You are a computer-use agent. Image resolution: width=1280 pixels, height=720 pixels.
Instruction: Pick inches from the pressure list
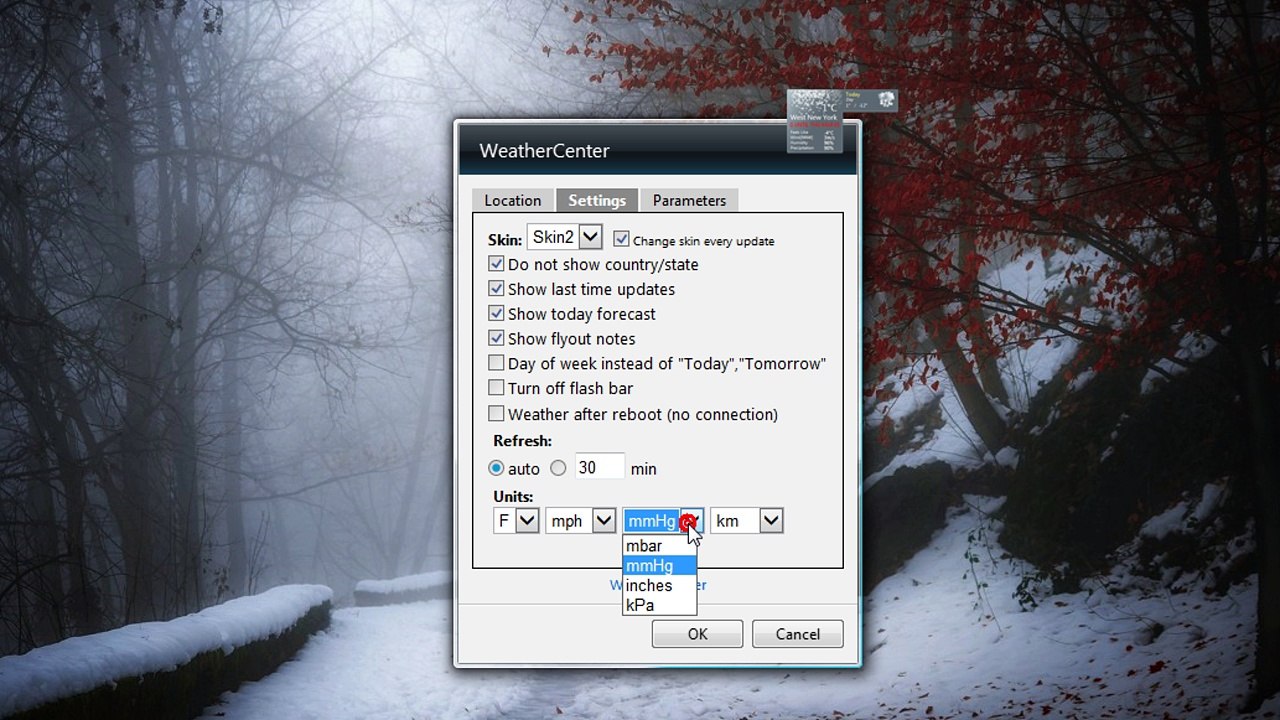pyautogui.click(x=659, y=586)
